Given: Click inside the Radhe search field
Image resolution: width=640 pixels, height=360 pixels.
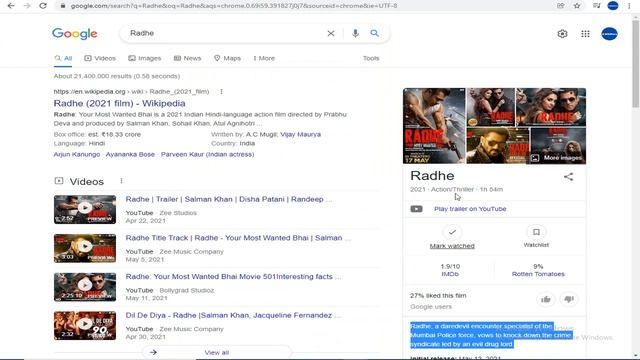Looking at the screenshot, I should (x=224, y=33).
